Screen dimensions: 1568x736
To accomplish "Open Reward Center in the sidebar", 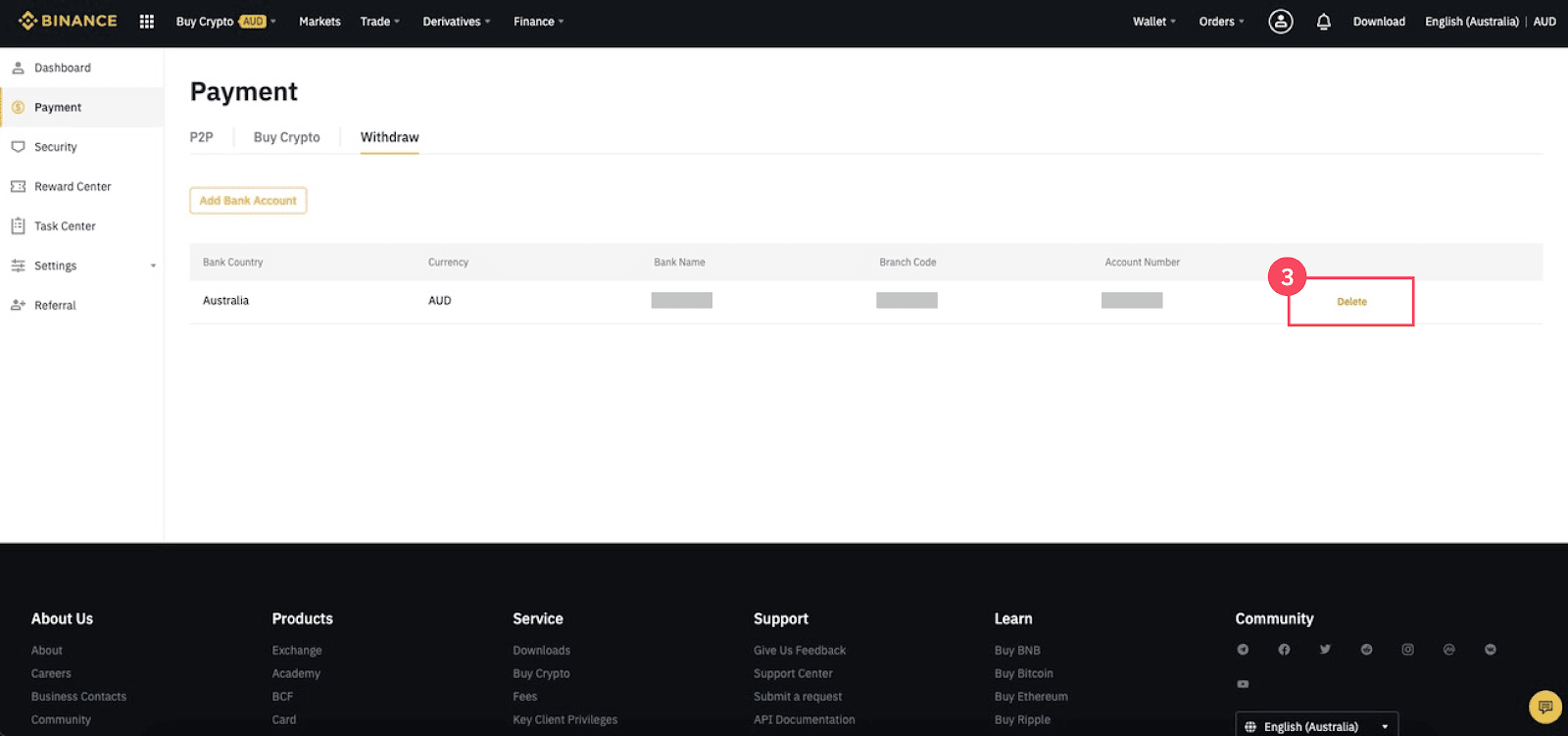I will (73, 186).
